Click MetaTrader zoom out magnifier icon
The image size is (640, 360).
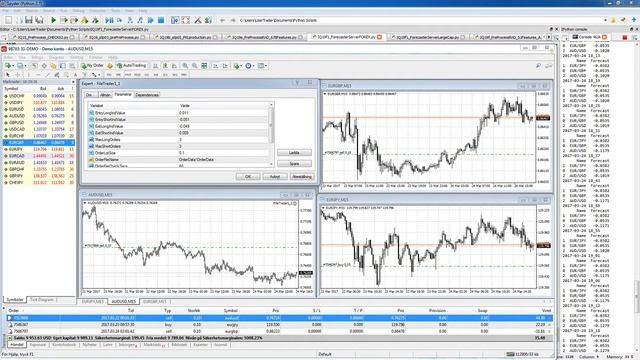[x=195, y=66]
